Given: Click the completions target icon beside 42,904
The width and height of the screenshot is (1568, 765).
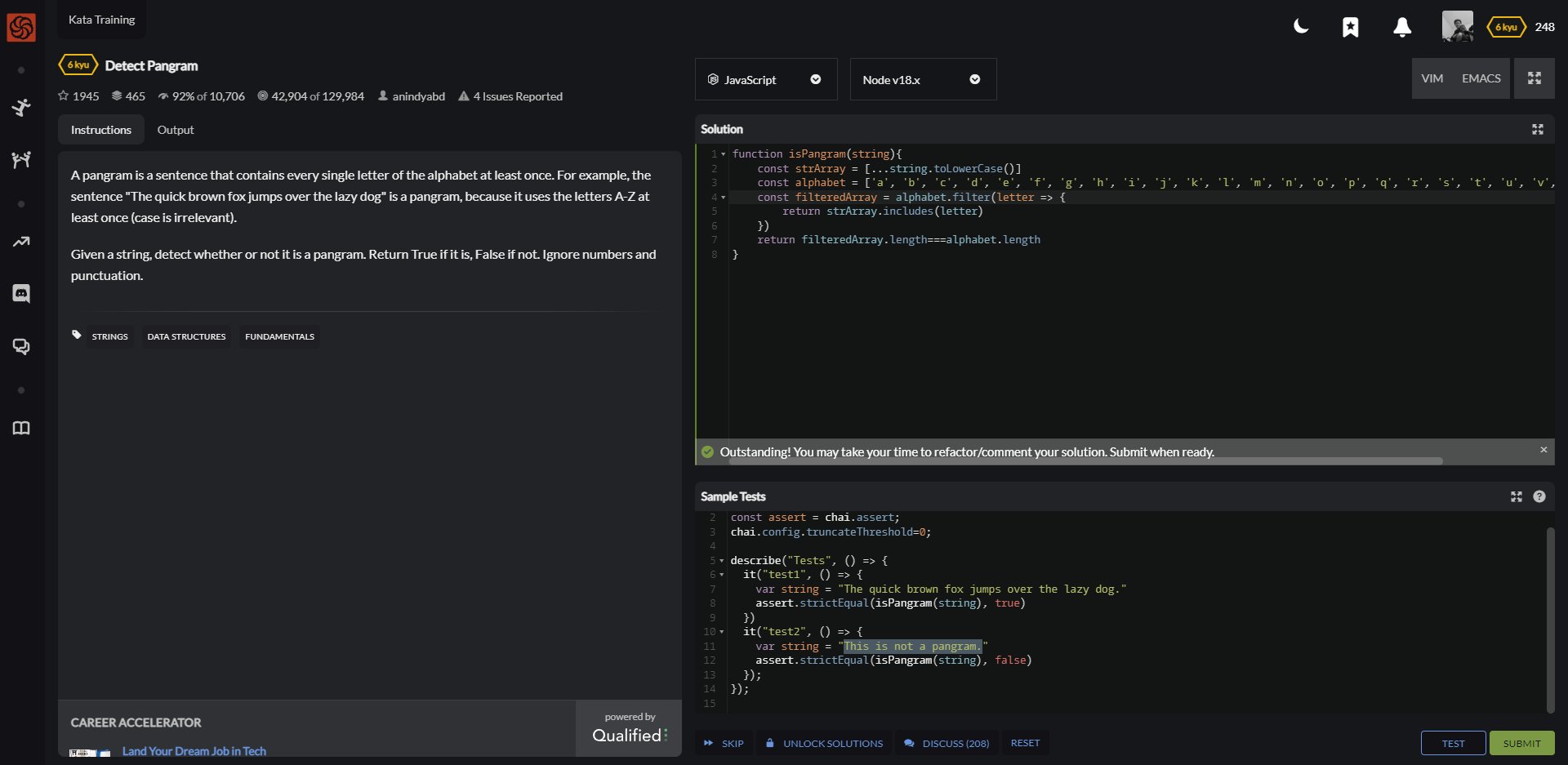Looking at the screenshot, I should [x=263, y=96].
